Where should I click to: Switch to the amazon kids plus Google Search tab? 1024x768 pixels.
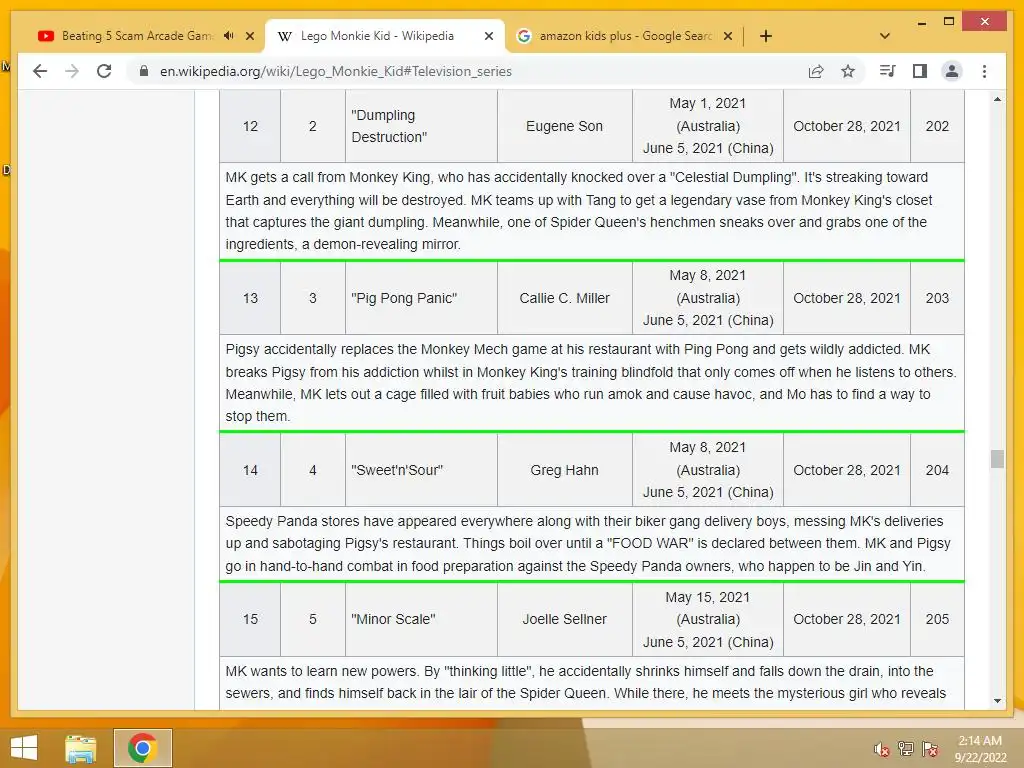pos(625,36)
